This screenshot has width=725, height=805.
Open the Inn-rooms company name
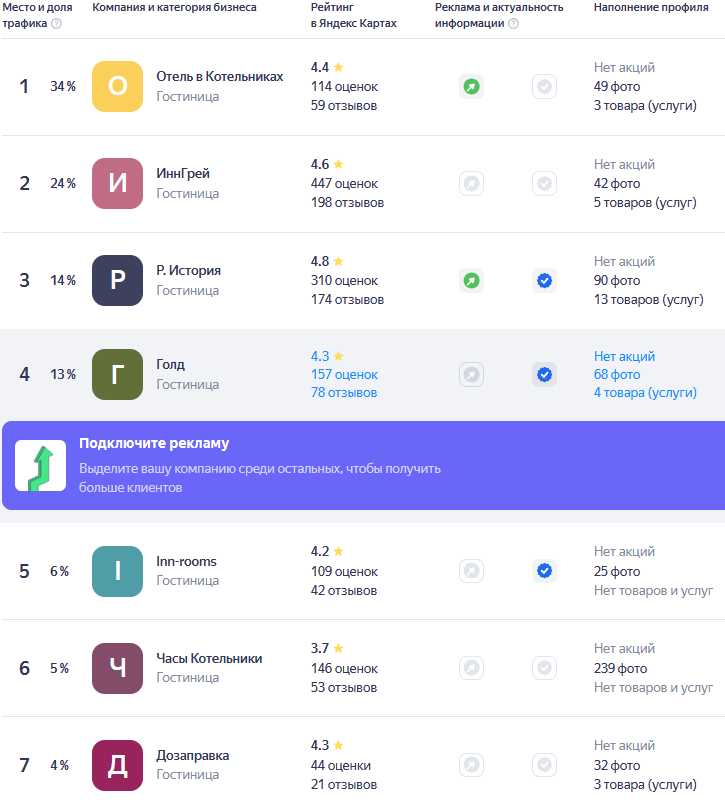pyautogui.click(x=186, y=562)
